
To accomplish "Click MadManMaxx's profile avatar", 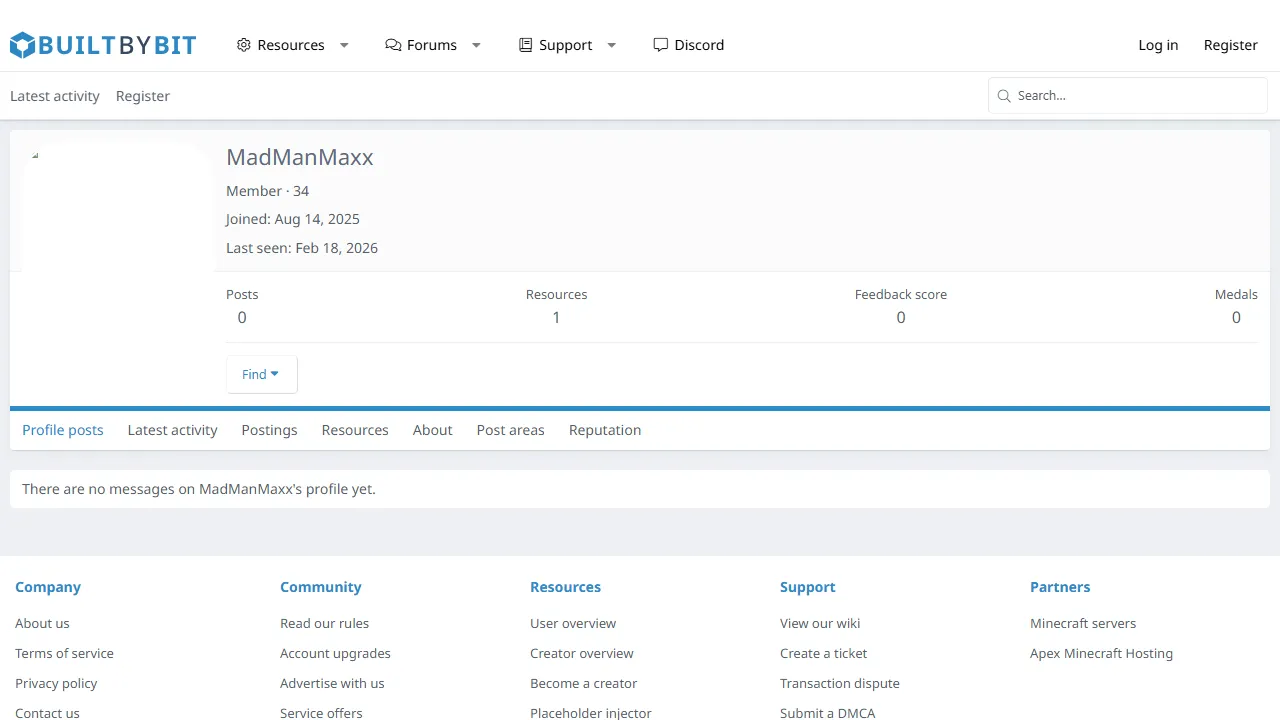I will click(118, 207).
